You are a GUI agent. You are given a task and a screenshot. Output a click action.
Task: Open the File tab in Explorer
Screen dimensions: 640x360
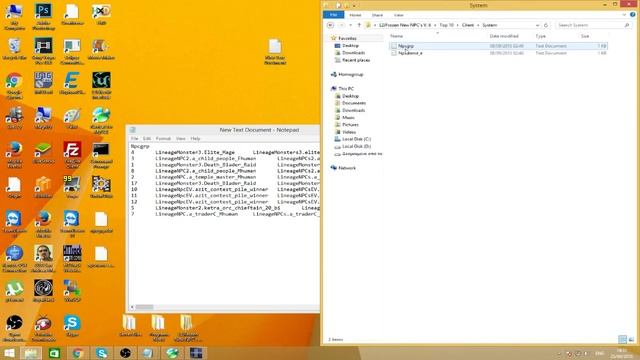pos(333,15)
